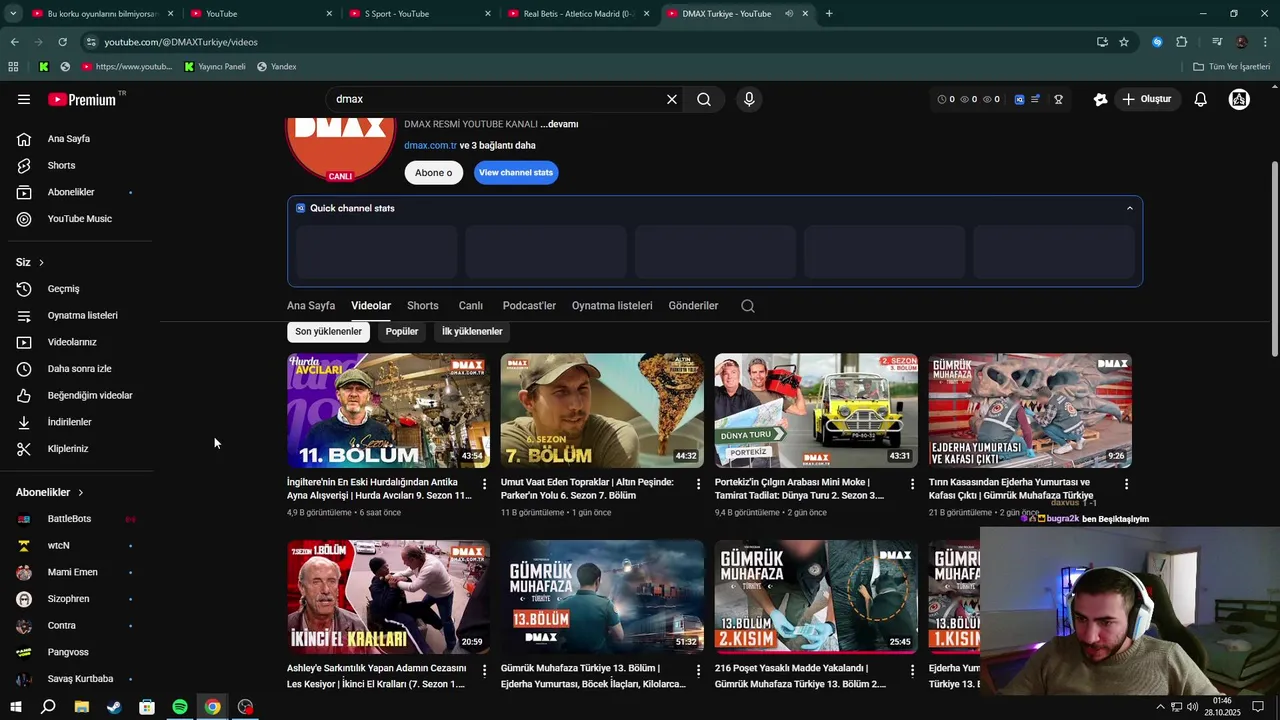This screenshot has width=1280, height=720.
Task: Open the Gönderiler channel tab
Action: pos(693,306)
